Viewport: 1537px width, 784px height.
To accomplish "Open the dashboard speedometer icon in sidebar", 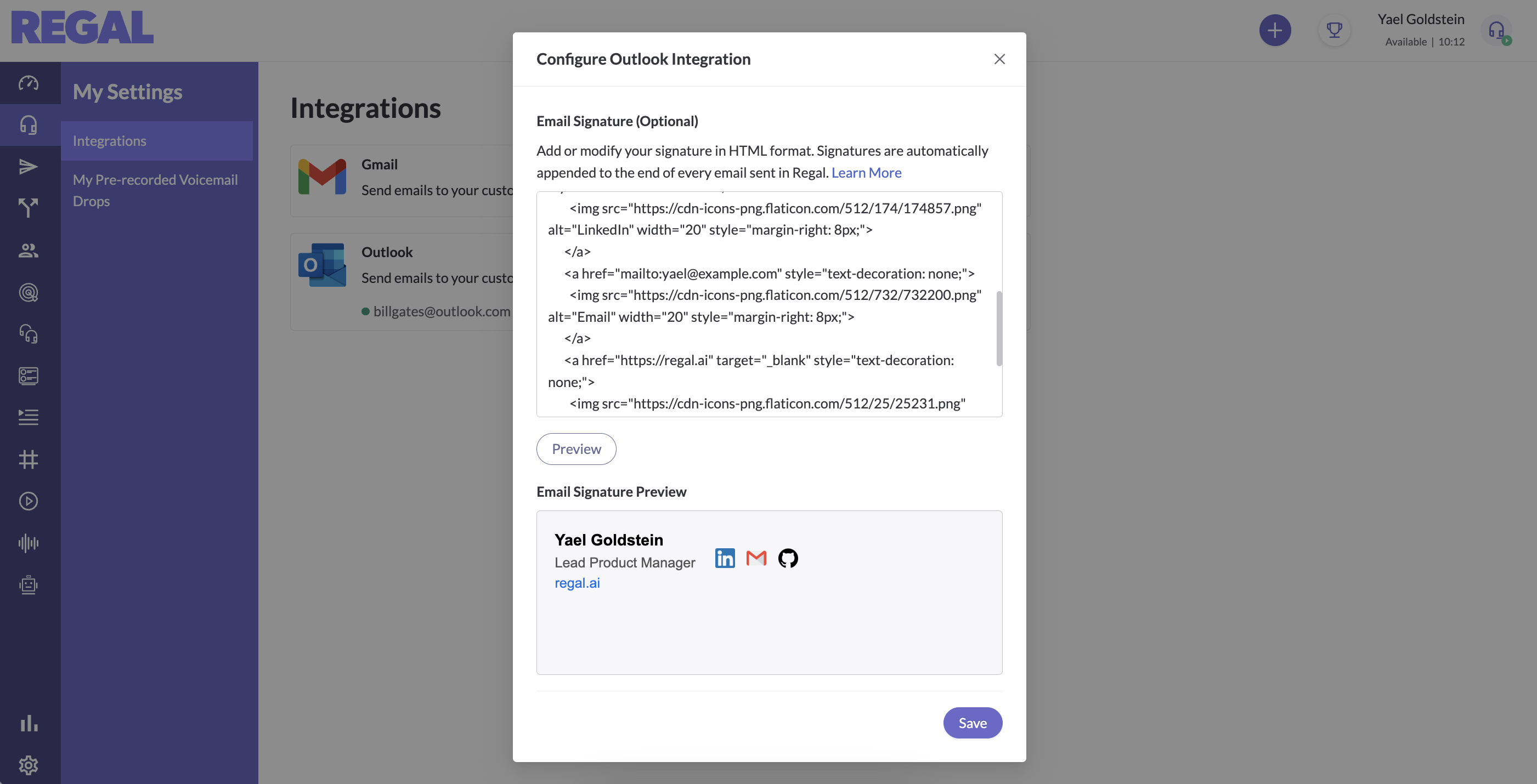I will [x=29, y=83].
